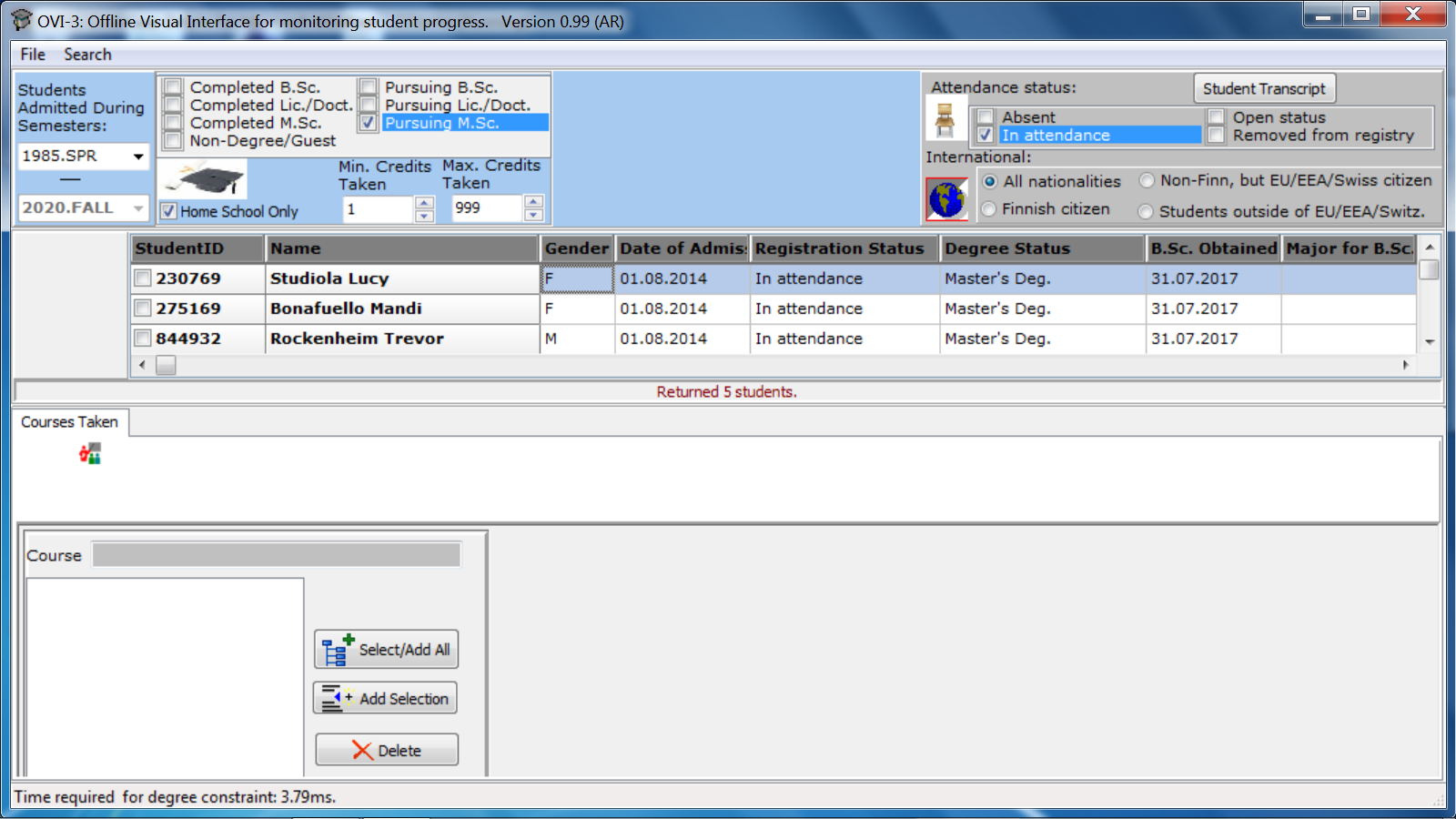Open the File menu
This screenshot has height=819, width=1456.
(x=33, y=55)
